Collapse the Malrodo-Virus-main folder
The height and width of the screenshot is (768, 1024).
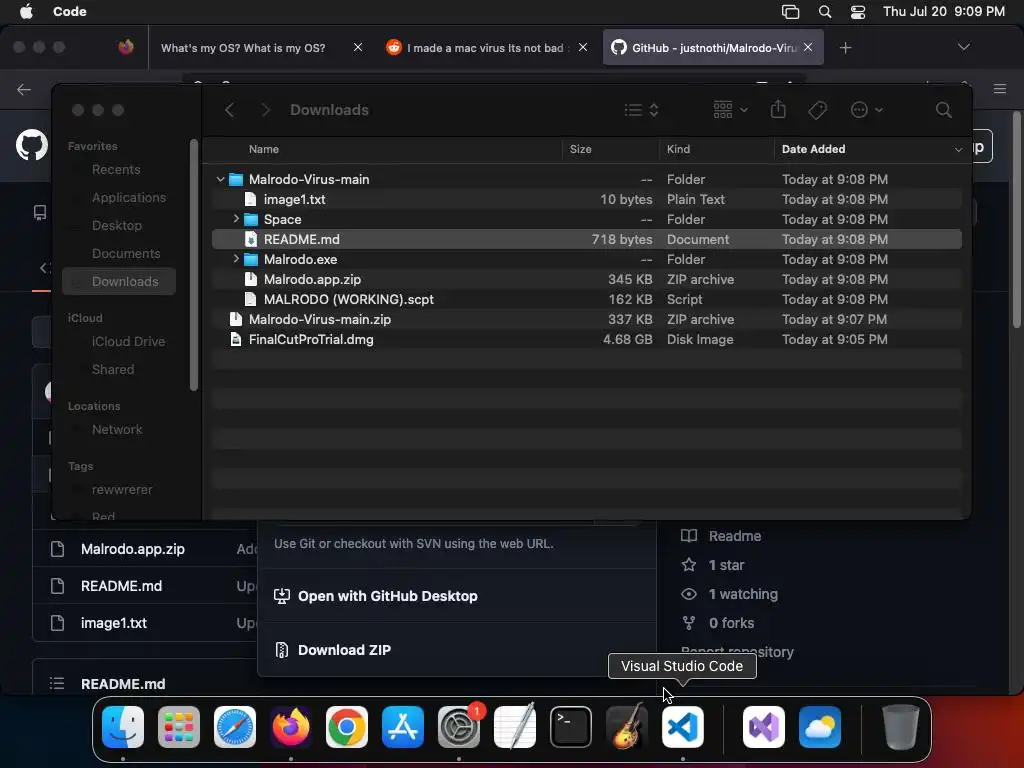click(220, 179)
